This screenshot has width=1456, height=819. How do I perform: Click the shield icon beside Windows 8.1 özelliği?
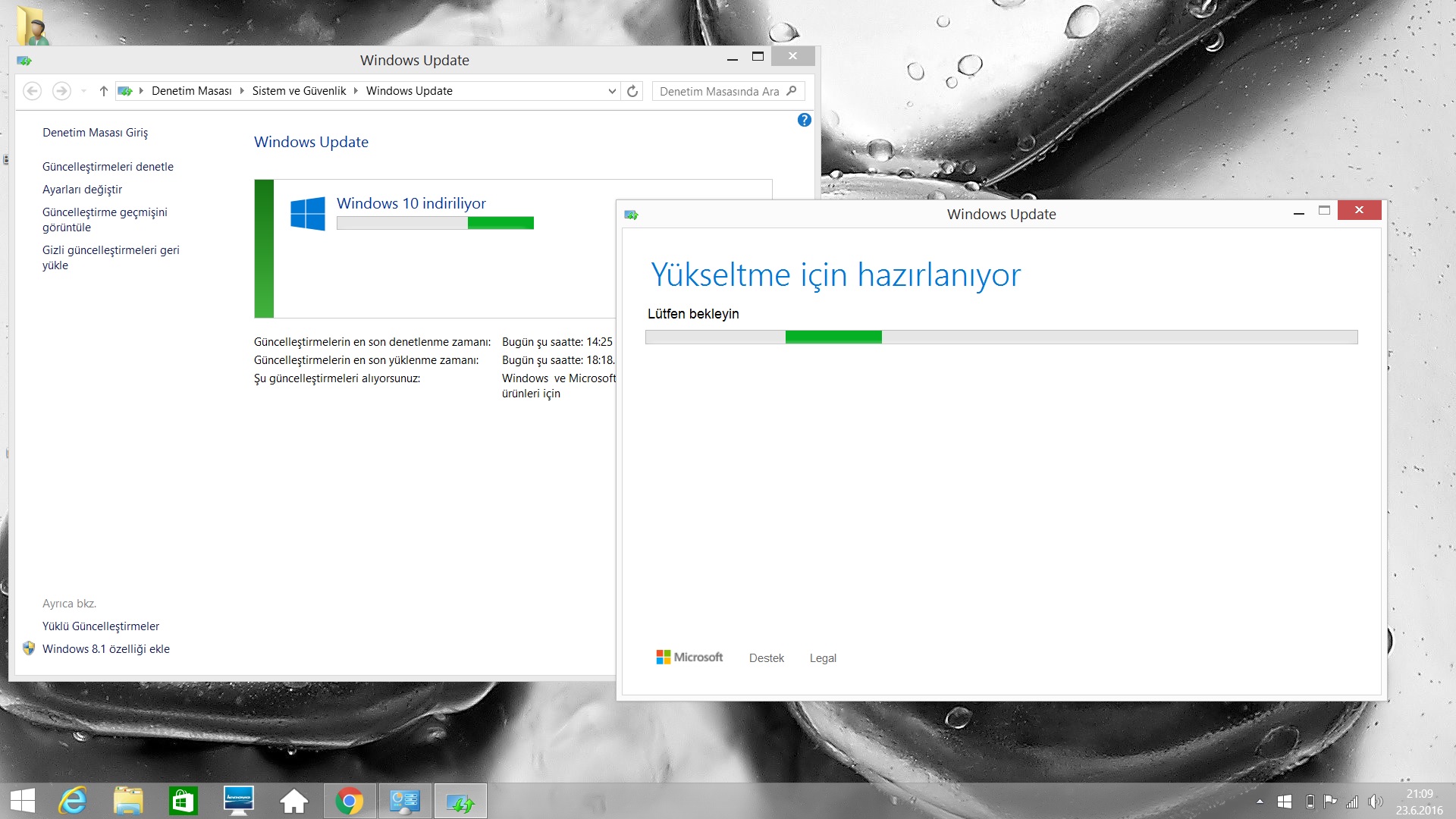[x=29, y=648]
